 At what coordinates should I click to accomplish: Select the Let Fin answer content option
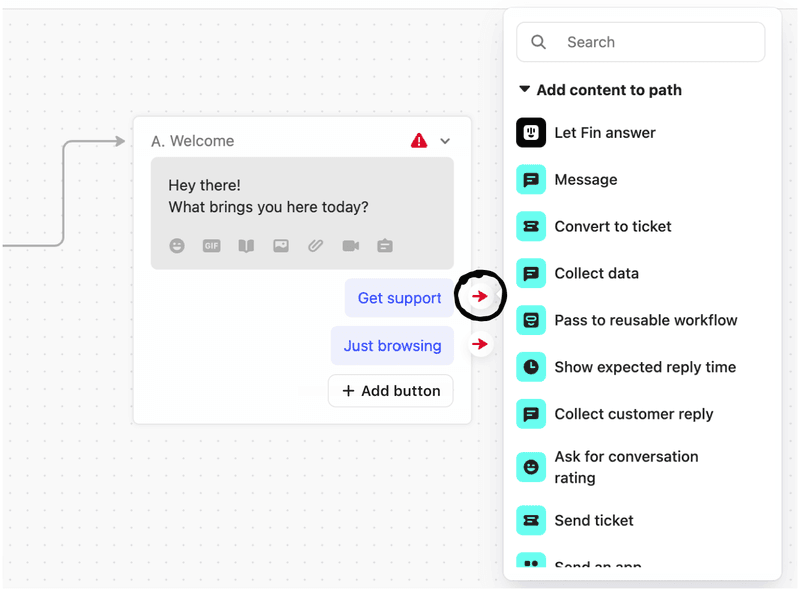point(604,132)
